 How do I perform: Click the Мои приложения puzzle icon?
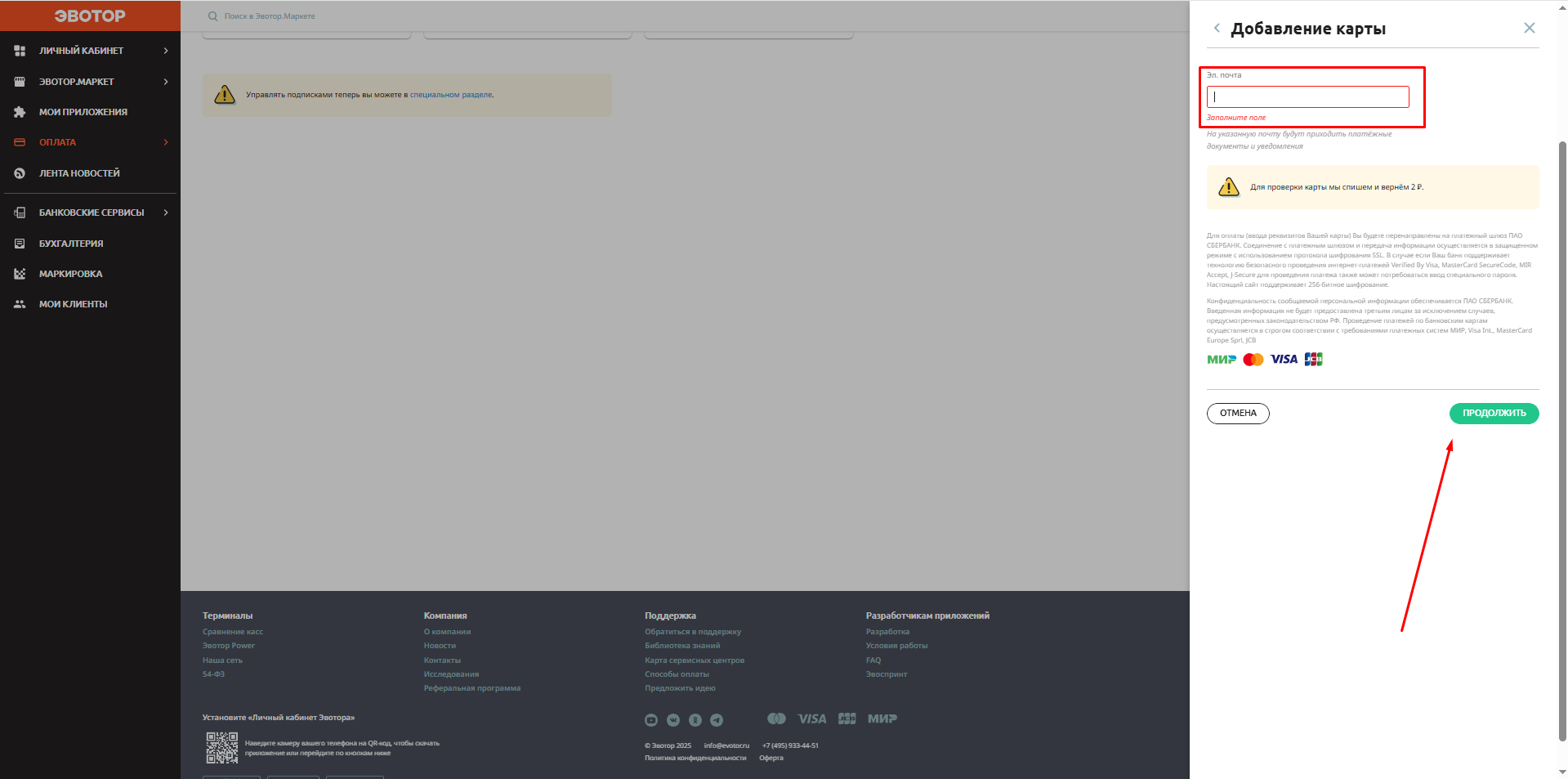click(20, 112)
